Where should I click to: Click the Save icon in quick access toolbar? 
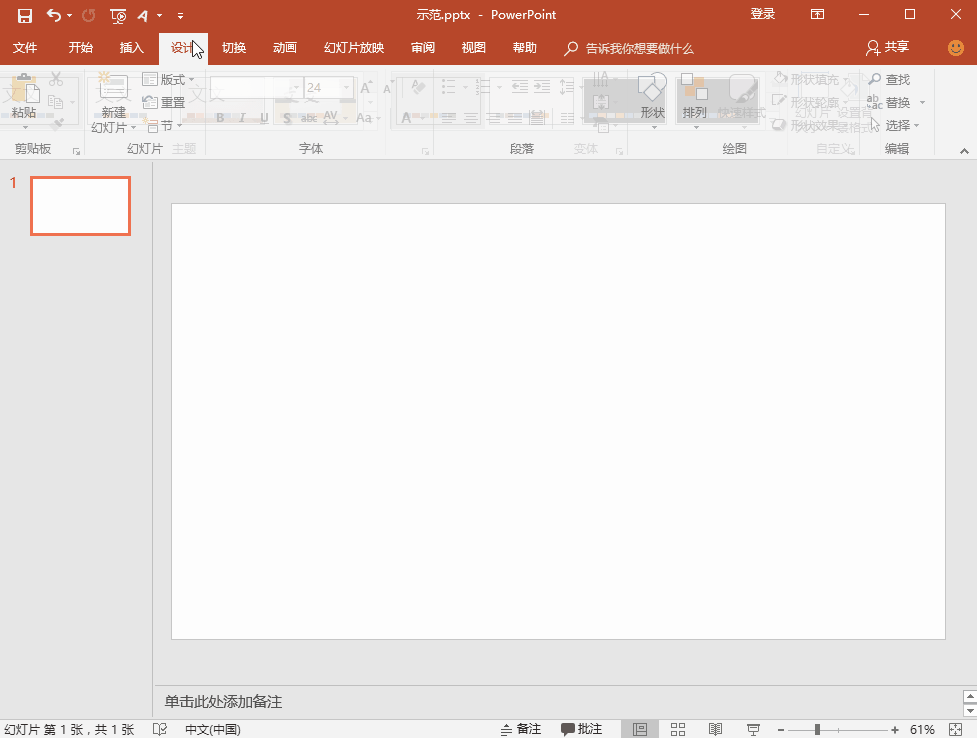coord(25,15)
